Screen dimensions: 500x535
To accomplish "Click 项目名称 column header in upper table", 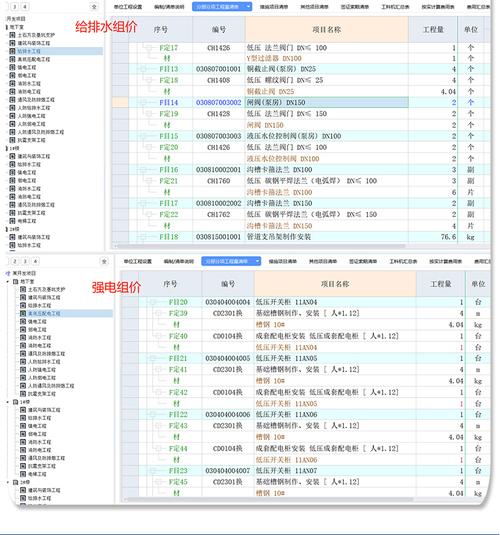I will click(327, 30).
